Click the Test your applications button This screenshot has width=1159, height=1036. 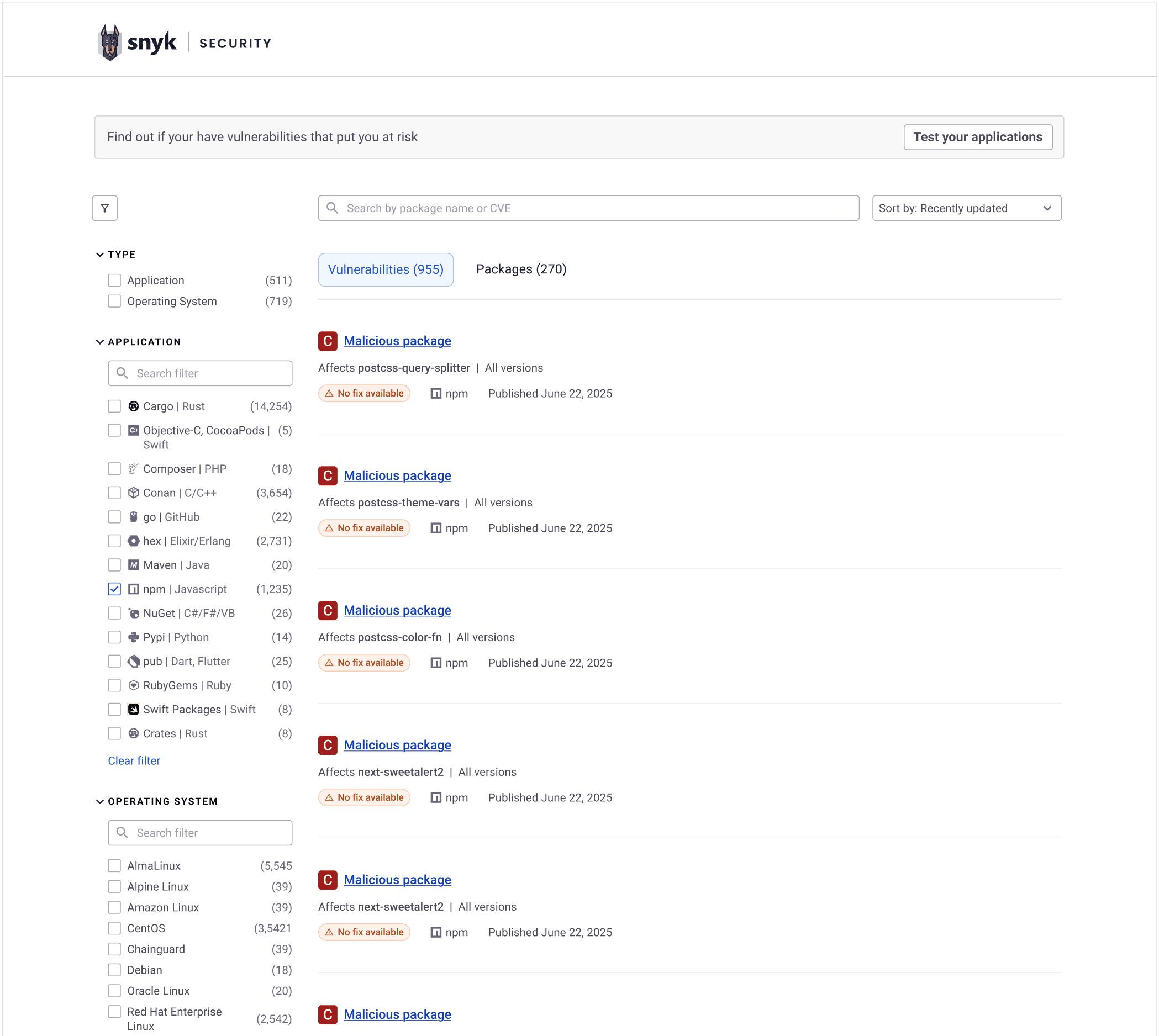click(x=978, y=137)
